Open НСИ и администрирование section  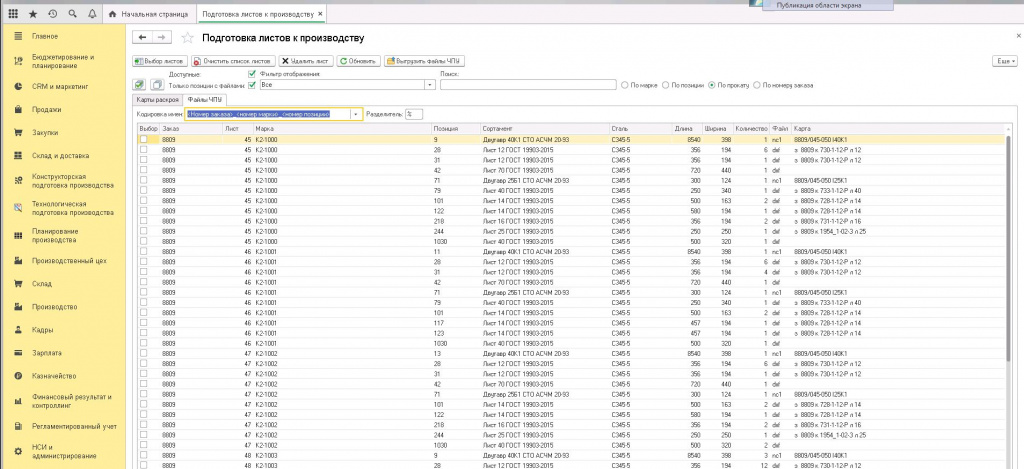tap(64, 451)
